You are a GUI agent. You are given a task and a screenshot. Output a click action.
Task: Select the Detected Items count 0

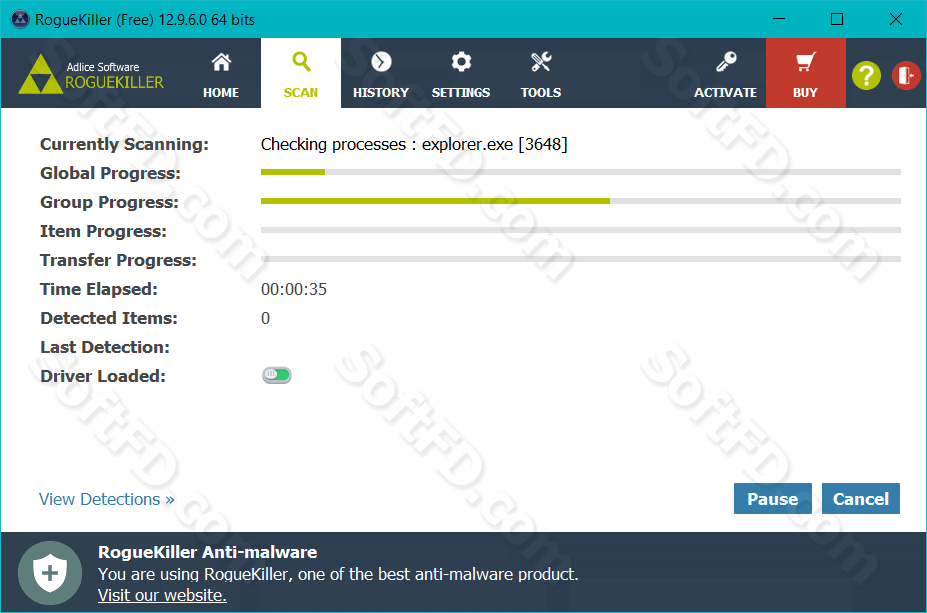(265, 318)
